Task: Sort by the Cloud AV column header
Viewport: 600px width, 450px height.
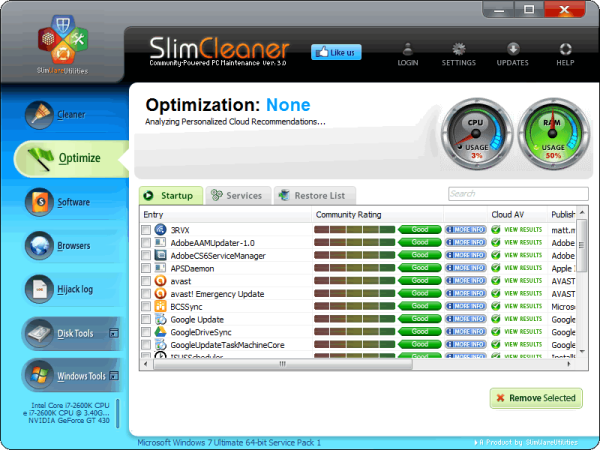Action: click(x=517, y=215)
